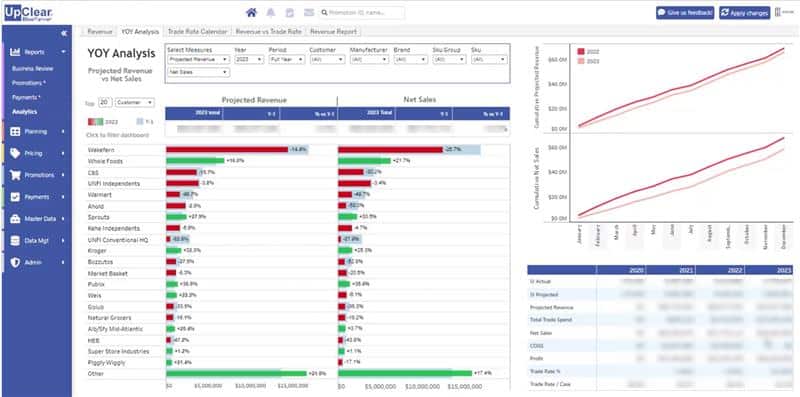
Task: Expand the Promotions menu arrow
Action: [x=63, y=175]
